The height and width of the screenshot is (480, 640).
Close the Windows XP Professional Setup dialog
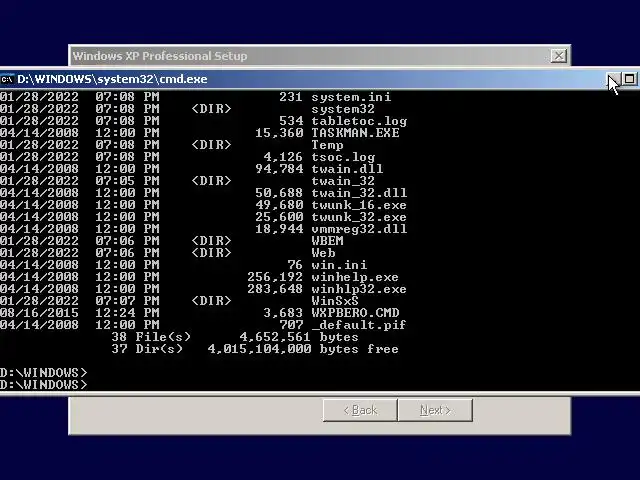[558, 56]
